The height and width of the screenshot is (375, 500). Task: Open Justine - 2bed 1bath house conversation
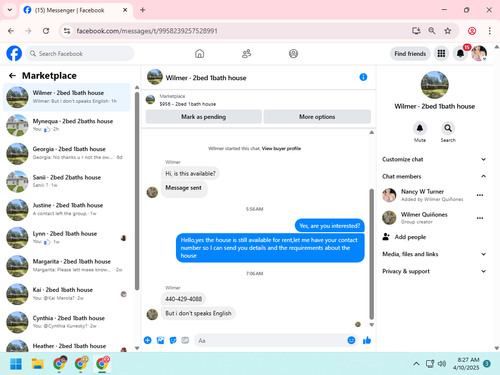(x=67, y=210)
